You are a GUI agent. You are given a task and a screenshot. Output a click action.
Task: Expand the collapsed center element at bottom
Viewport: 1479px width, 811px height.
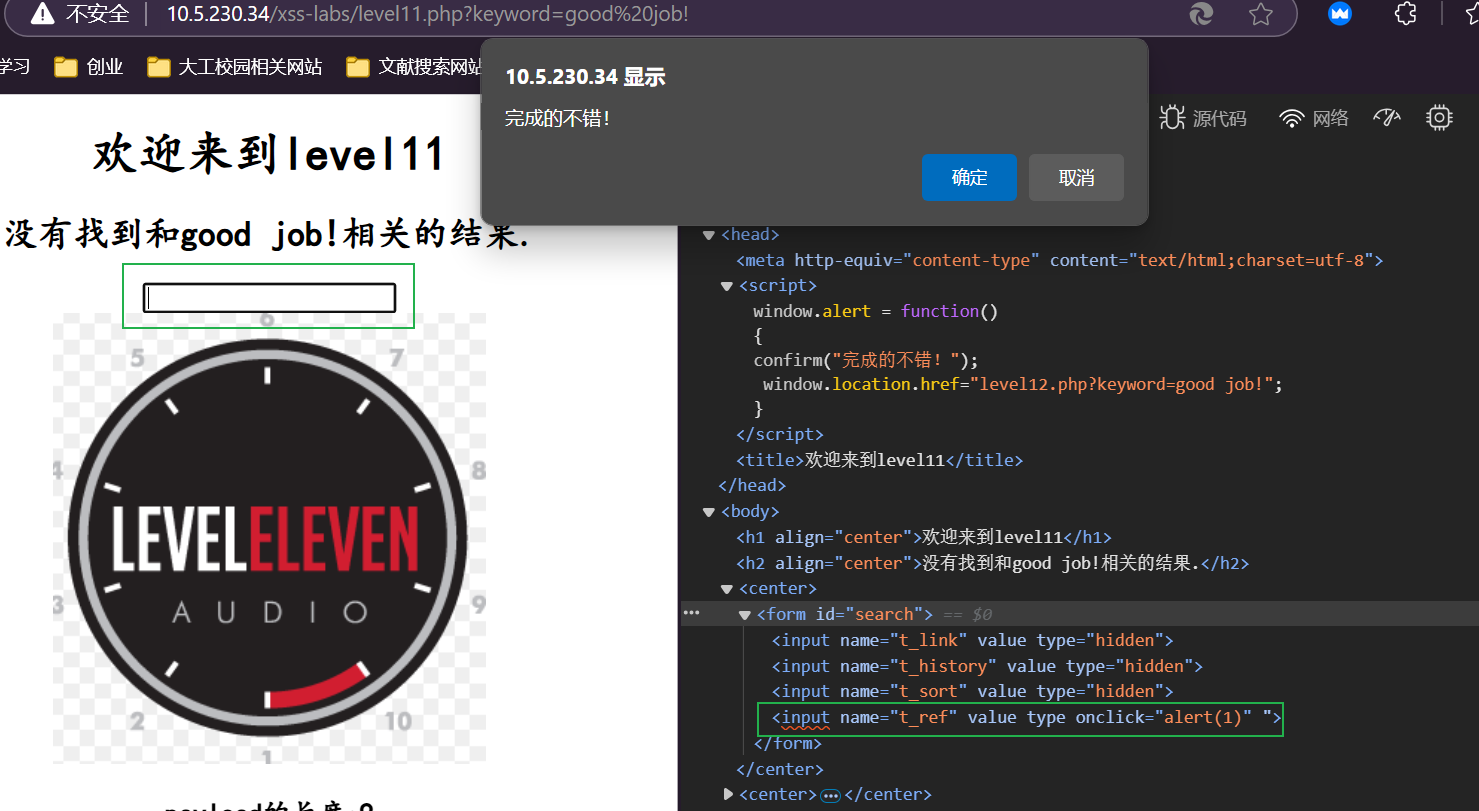[727, 794]
